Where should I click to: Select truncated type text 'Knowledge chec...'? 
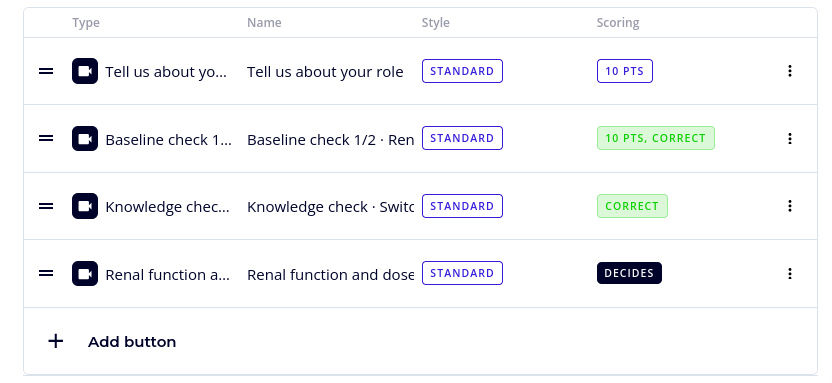[168, 207]
